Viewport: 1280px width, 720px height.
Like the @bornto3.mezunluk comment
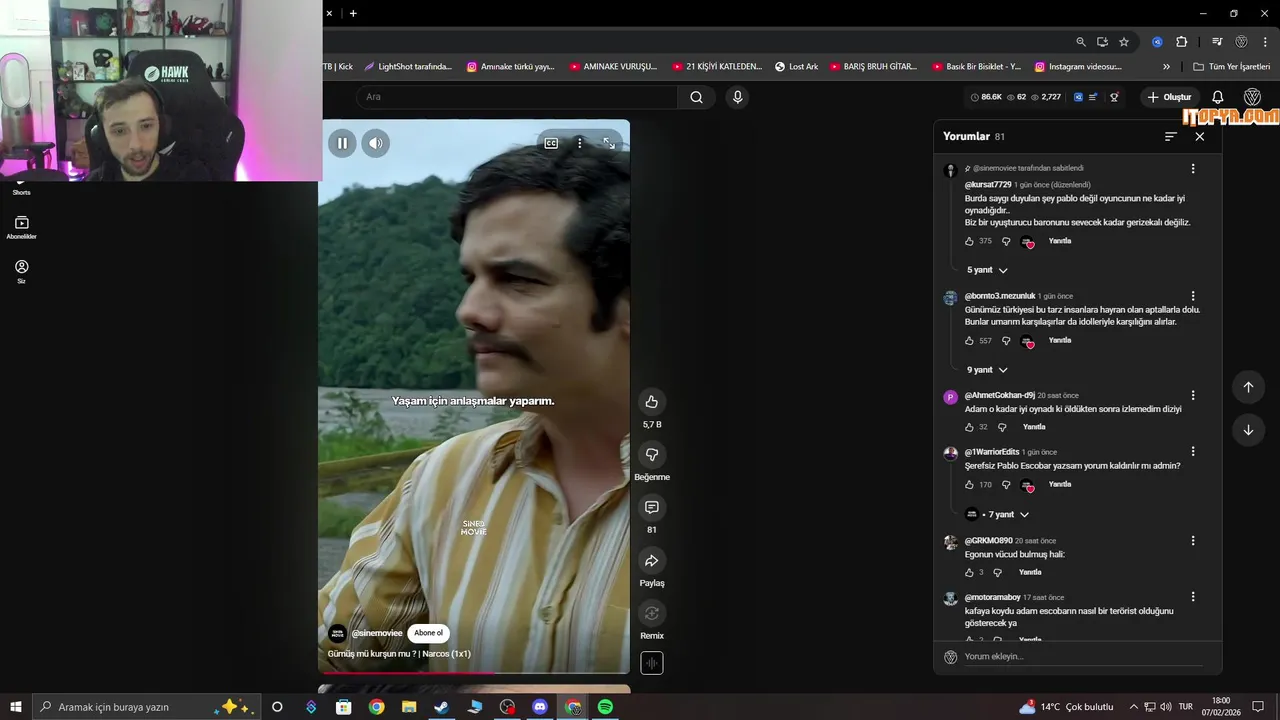coord(969,341)
